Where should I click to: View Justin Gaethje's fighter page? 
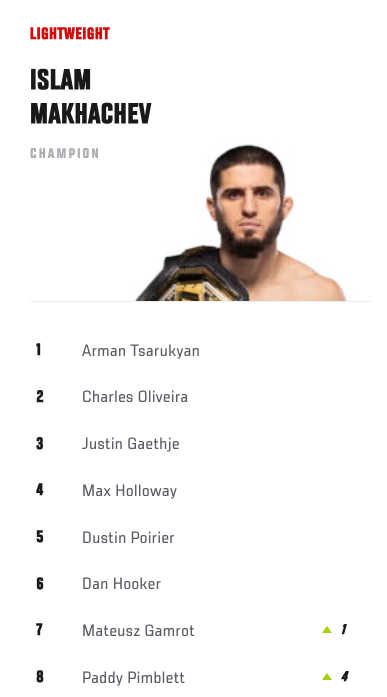click(131, 444)
